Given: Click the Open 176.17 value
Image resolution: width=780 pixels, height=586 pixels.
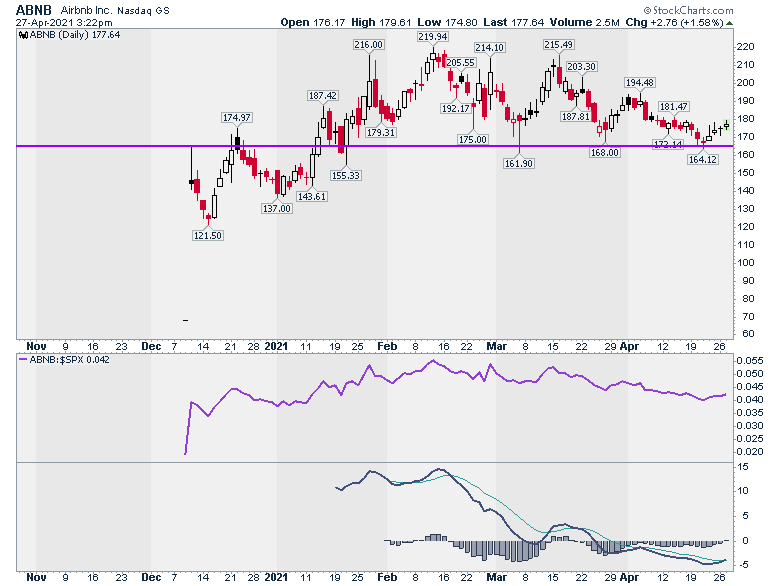Looking at the screenshot, I should [x=313, y=22].
